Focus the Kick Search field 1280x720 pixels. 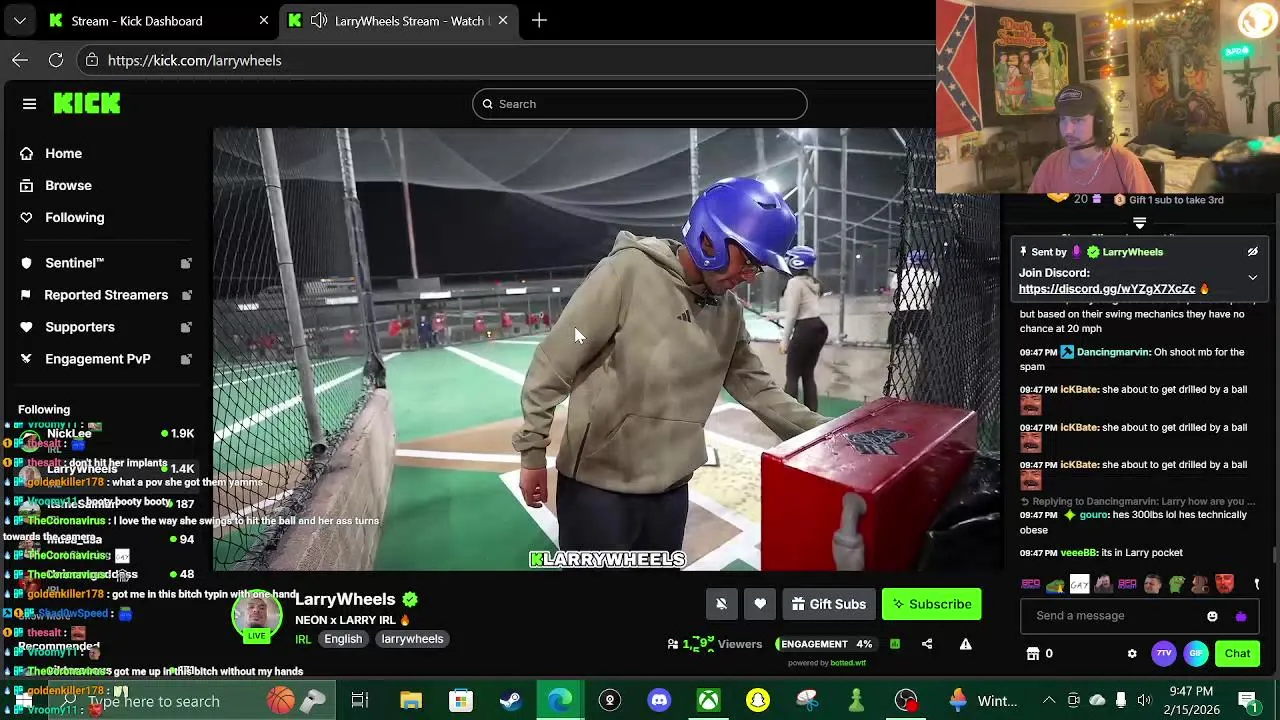[639, 104]
